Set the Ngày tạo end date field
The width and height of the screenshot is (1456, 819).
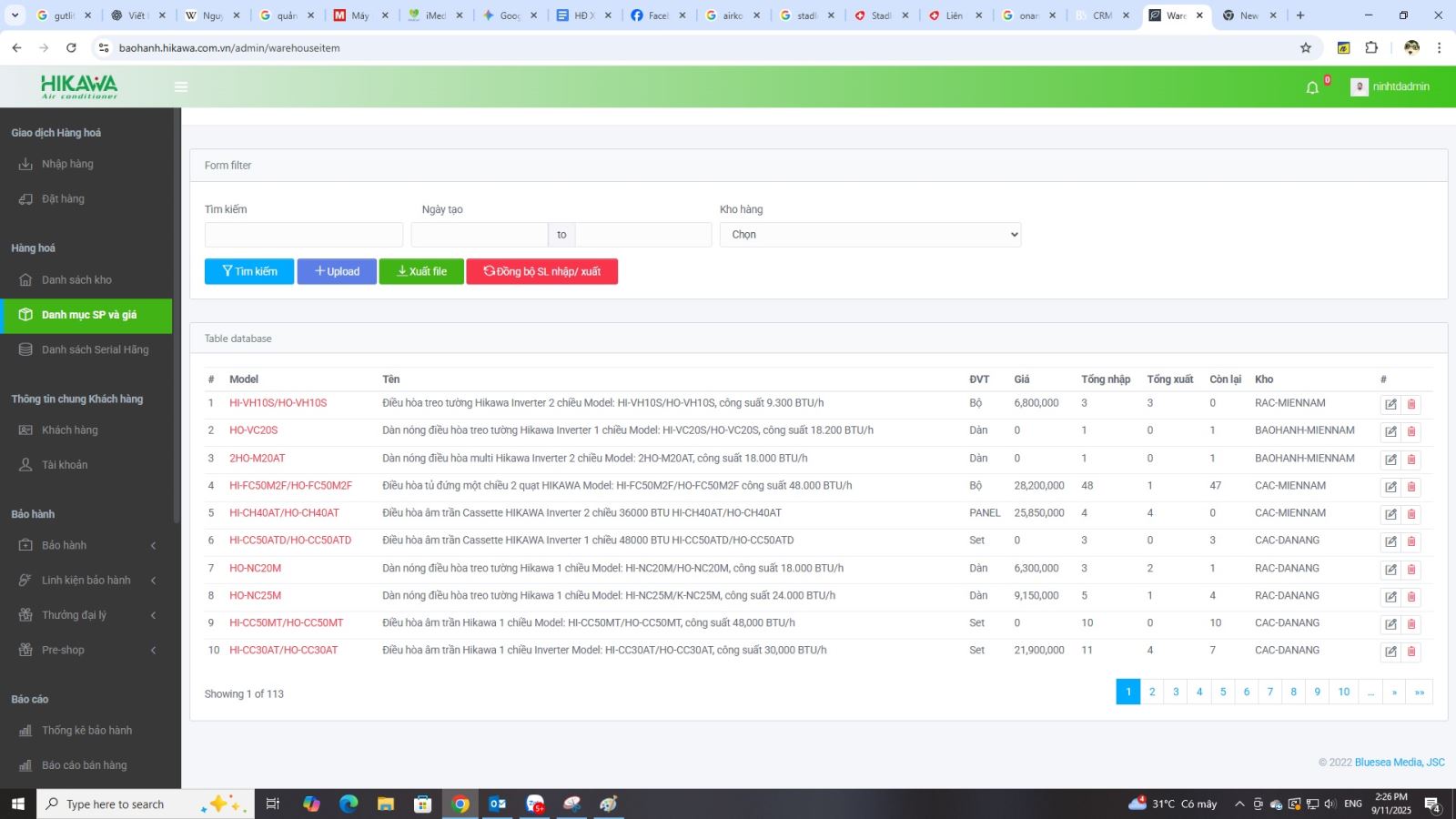click(x=643, y=235)
